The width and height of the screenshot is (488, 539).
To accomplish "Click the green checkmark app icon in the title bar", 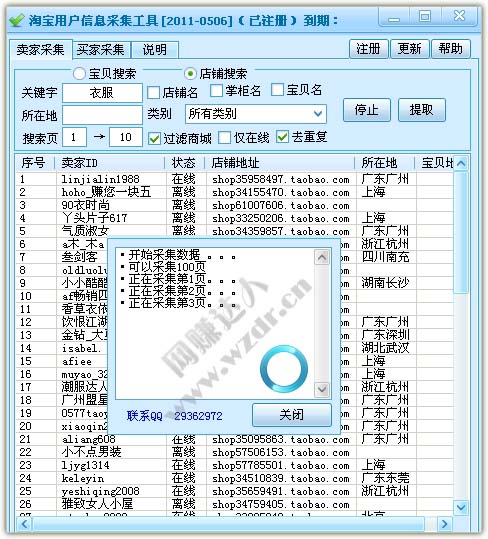I will coord(16,20).
